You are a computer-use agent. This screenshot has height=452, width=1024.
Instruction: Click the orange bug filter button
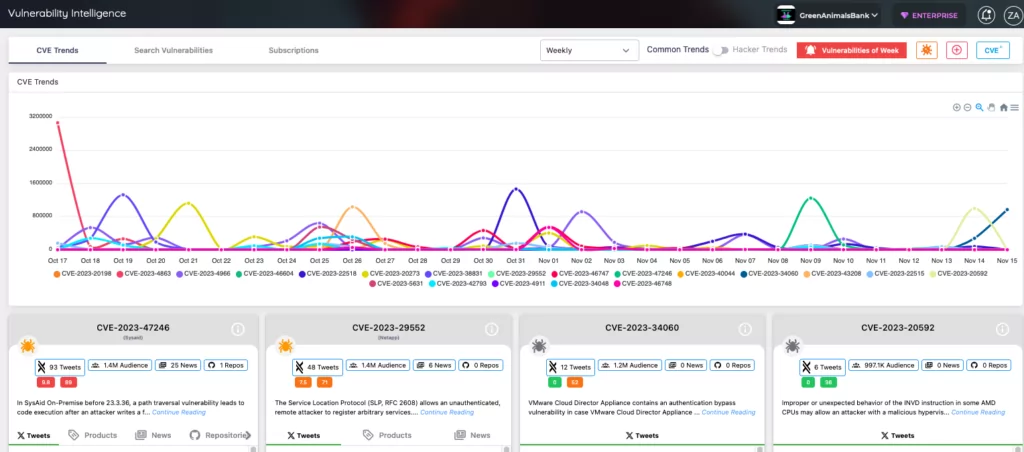click(x=927, y=50)
